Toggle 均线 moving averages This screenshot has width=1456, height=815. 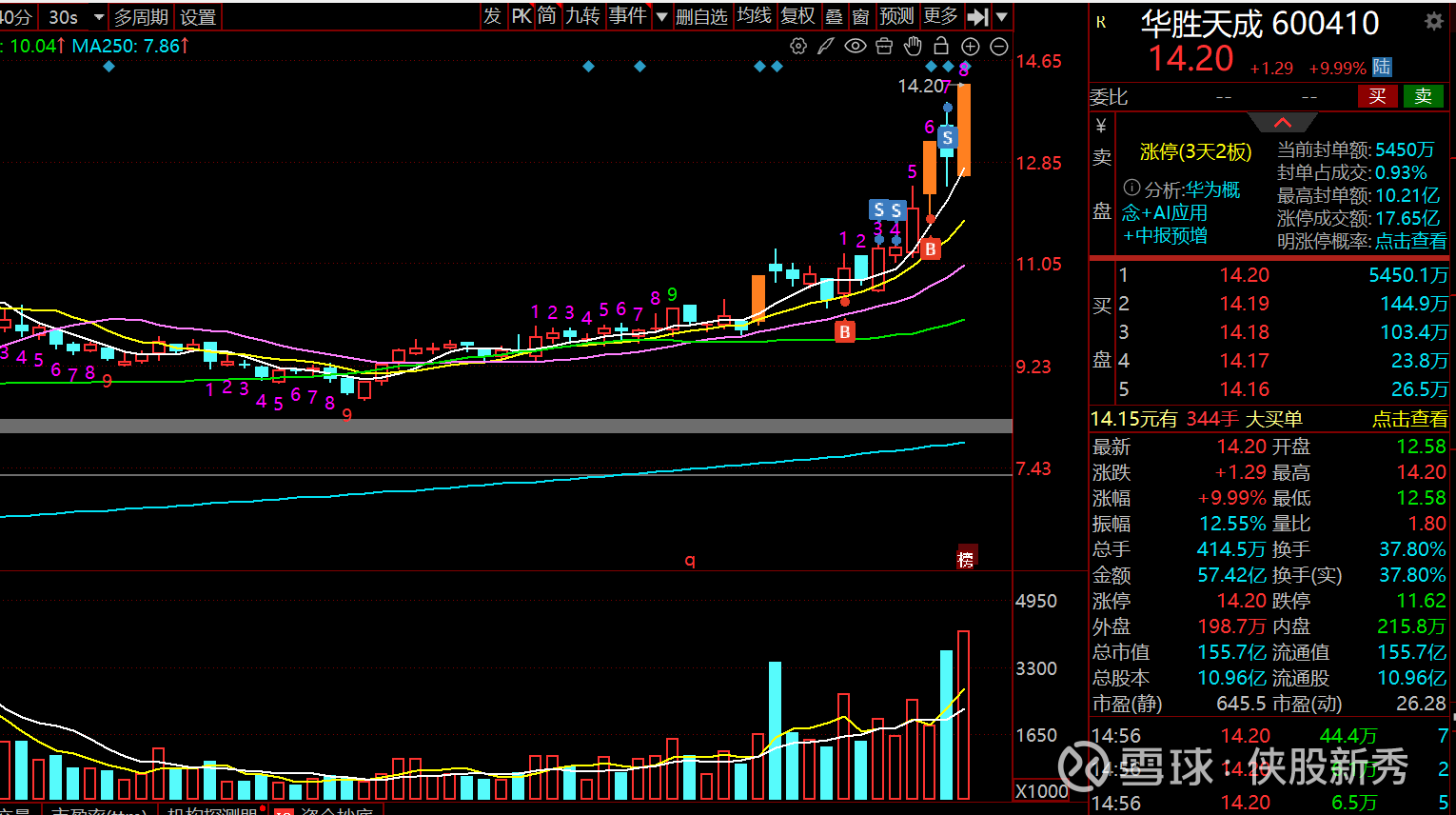[x=755, y=16]
